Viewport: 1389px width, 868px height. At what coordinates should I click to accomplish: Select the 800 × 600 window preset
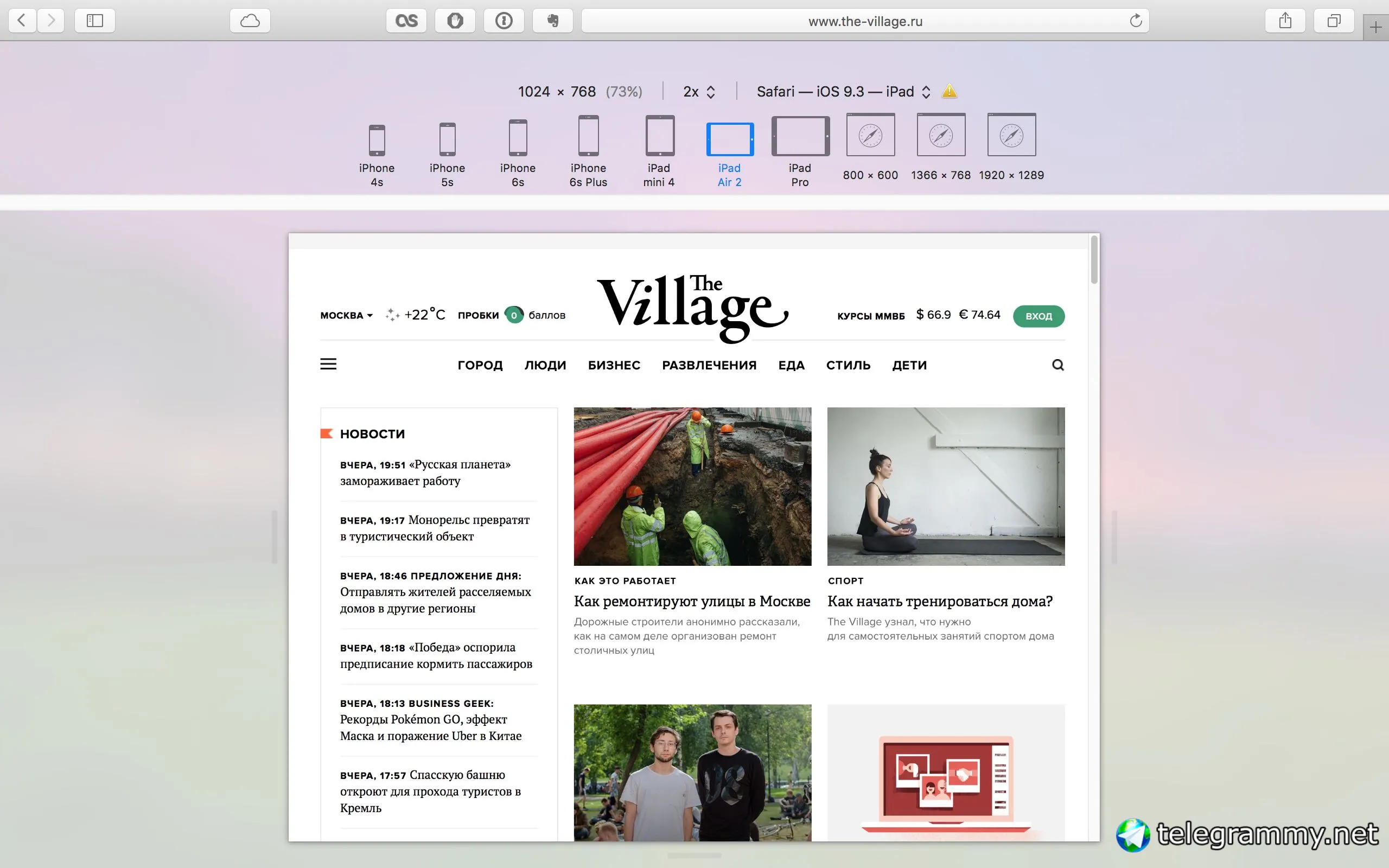pyautogui.click(x=870, y=136)
